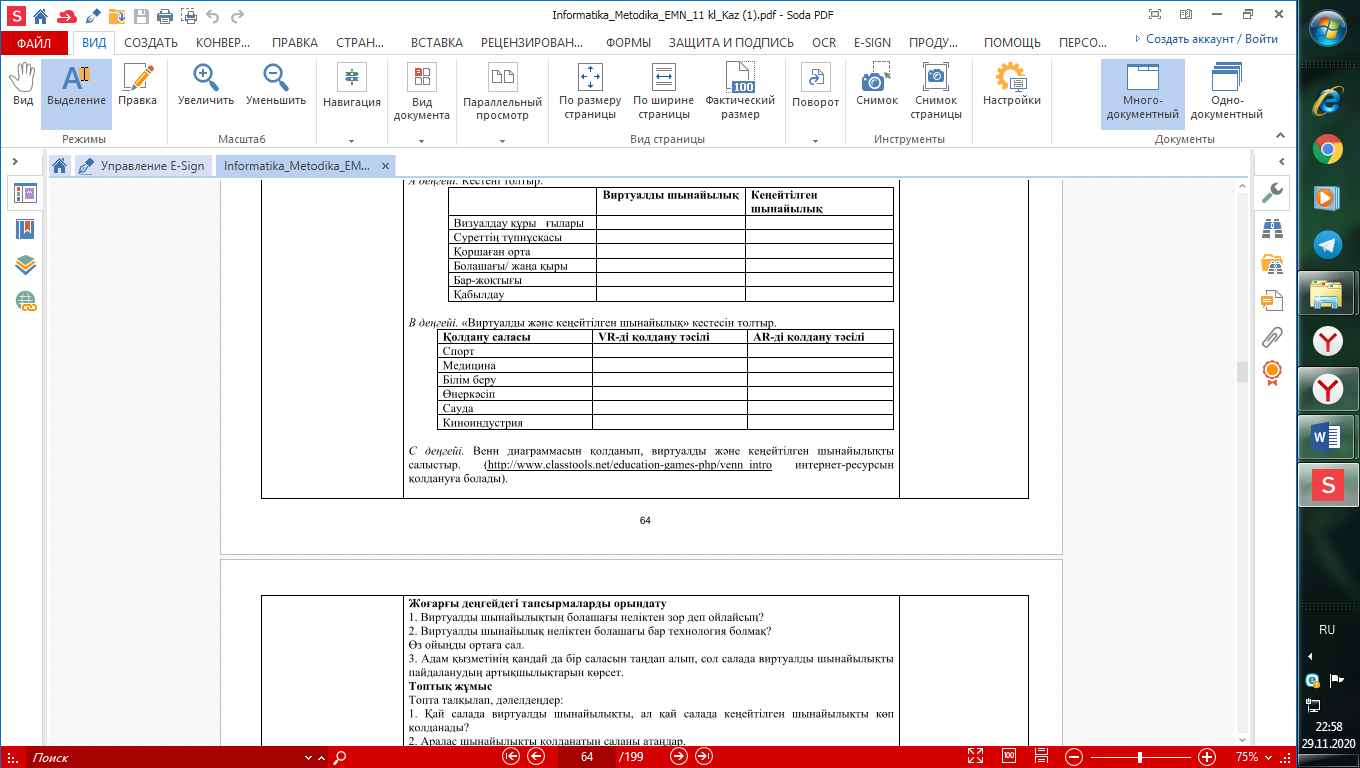Click the zoom slider in the status bar
The height and width of the screenshot is (768, 1360).
pos(1140,757)
